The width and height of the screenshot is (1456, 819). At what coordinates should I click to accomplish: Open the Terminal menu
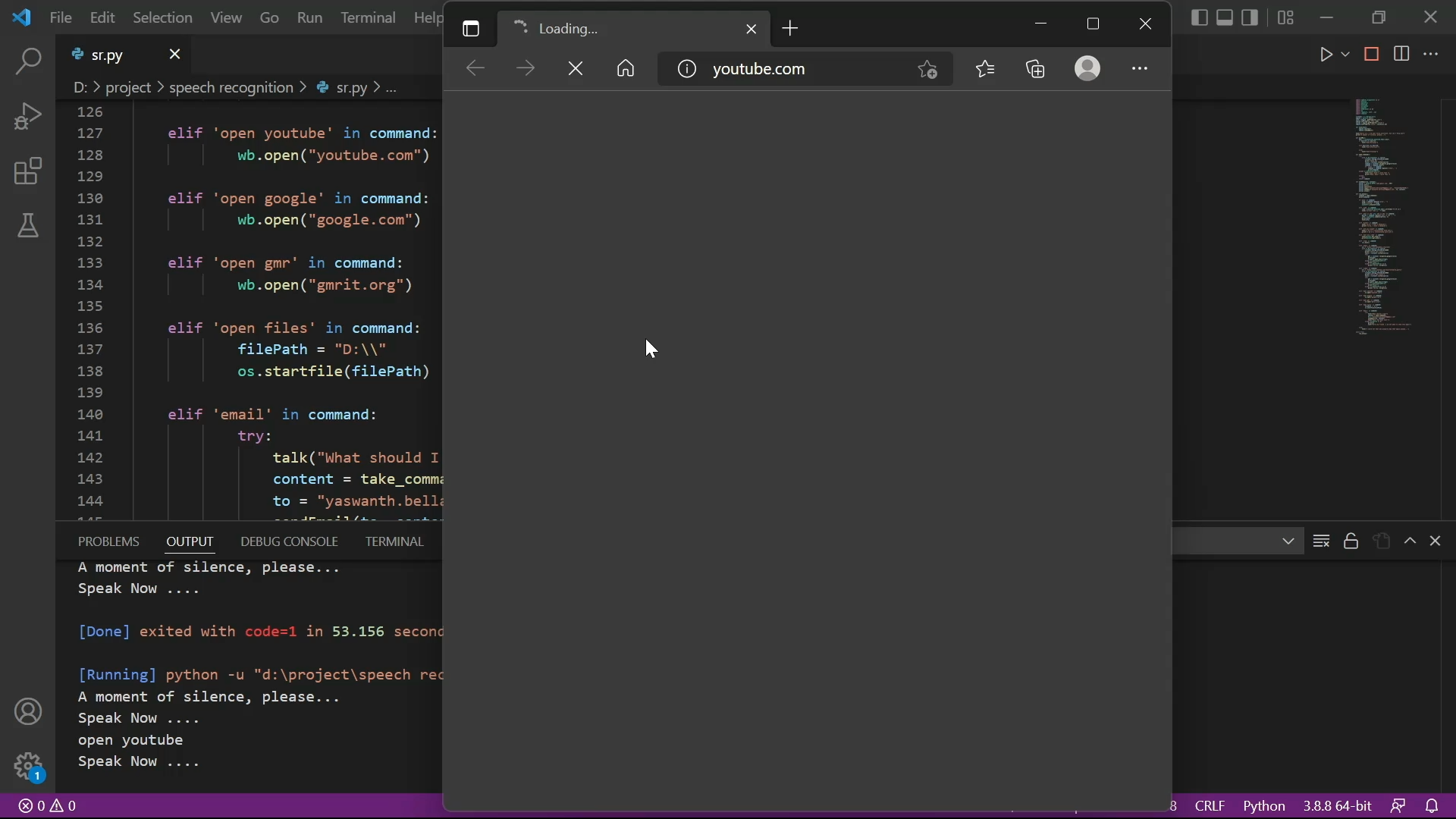(x=368, y=17)
